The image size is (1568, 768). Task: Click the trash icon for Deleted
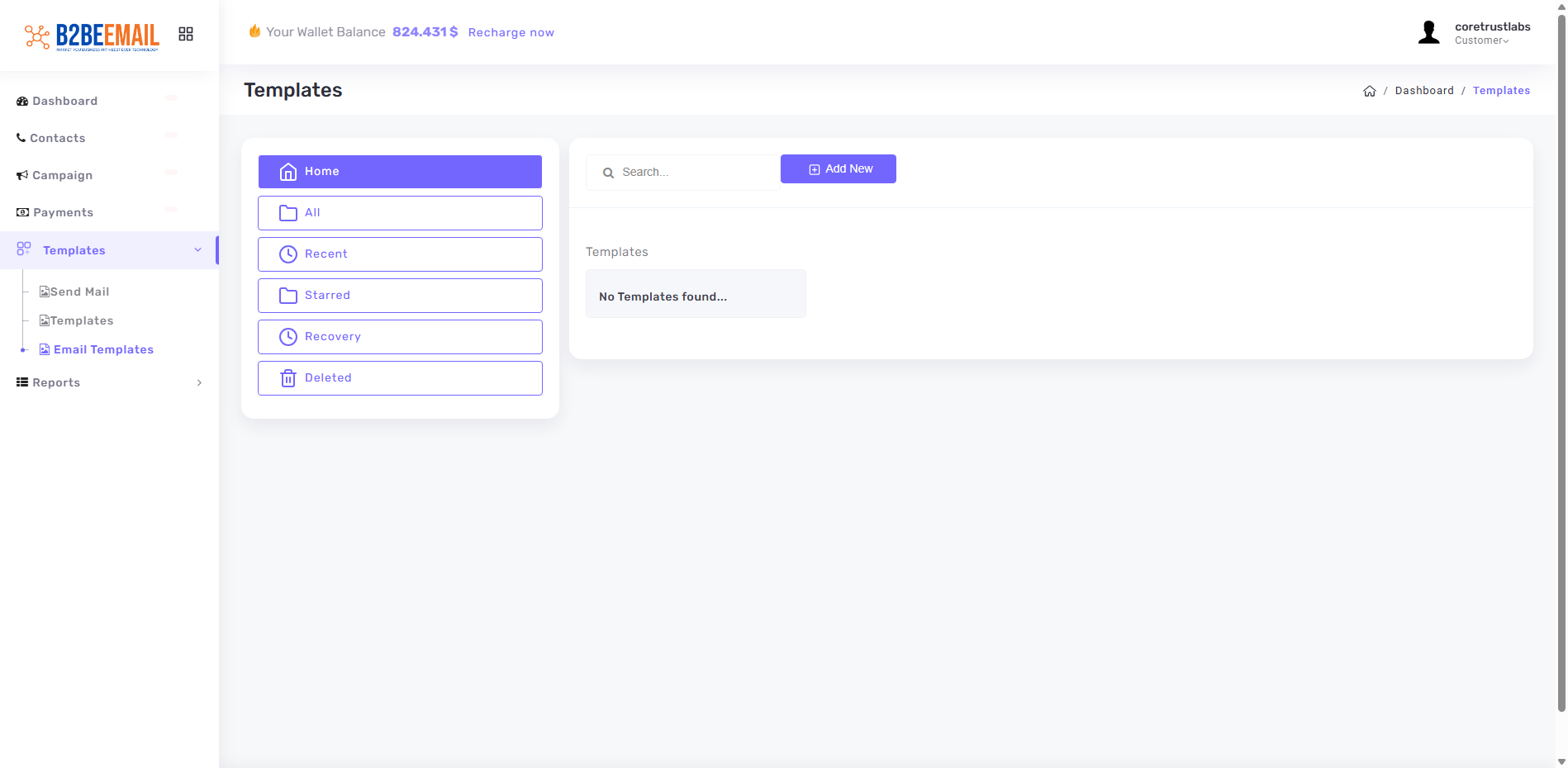point(288,378)
